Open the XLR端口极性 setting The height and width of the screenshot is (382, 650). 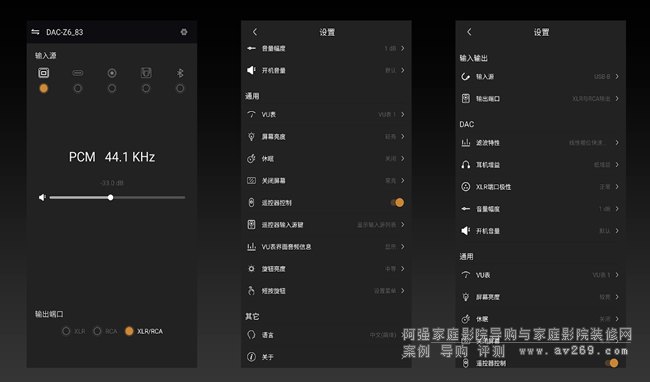(x=541, y=186)
